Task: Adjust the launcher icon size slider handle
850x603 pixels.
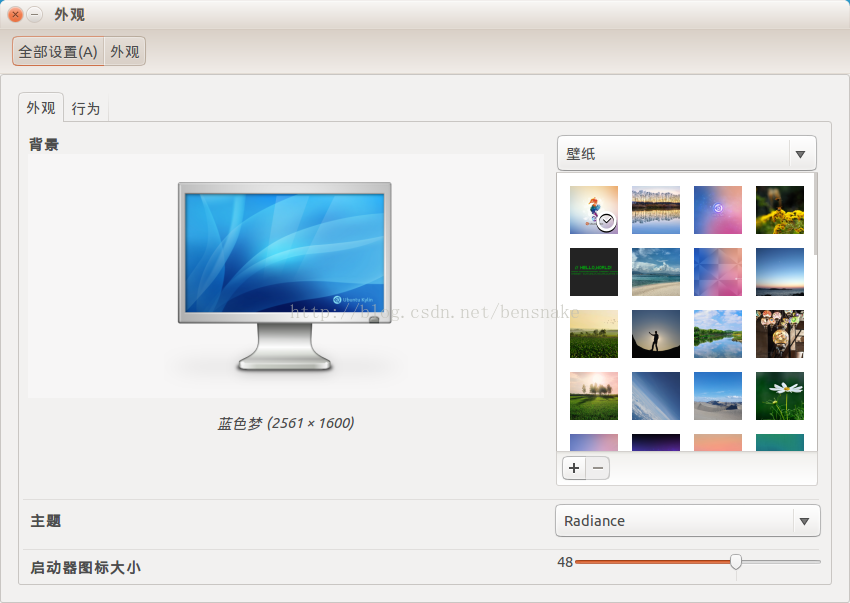Action: [x=736, y=561]
